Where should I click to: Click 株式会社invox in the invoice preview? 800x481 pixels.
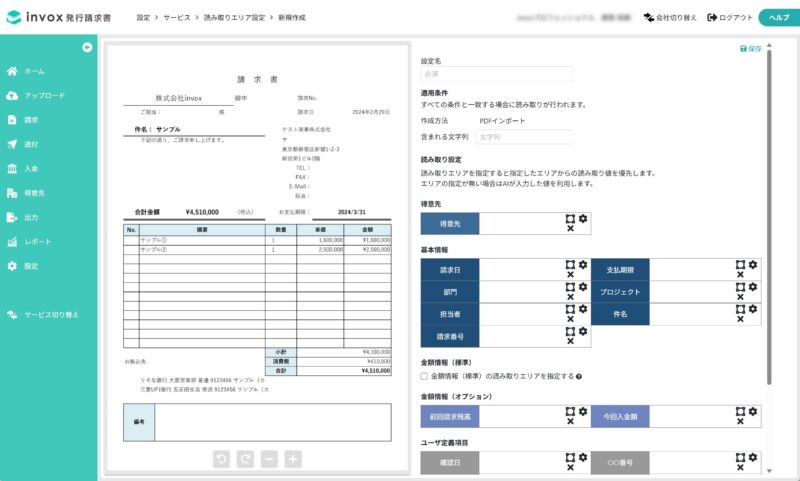click(x=179, y=98)
